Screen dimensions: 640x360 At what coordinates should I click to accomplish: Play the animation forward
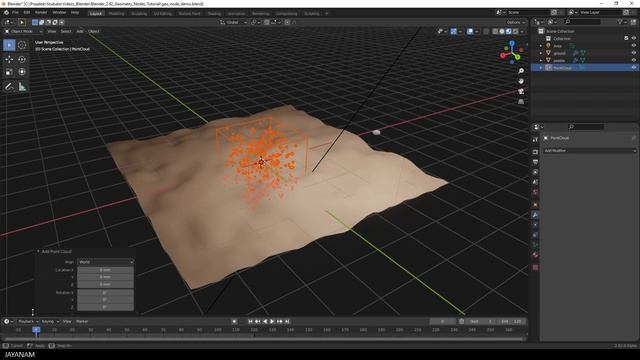[x=272, y=322]
